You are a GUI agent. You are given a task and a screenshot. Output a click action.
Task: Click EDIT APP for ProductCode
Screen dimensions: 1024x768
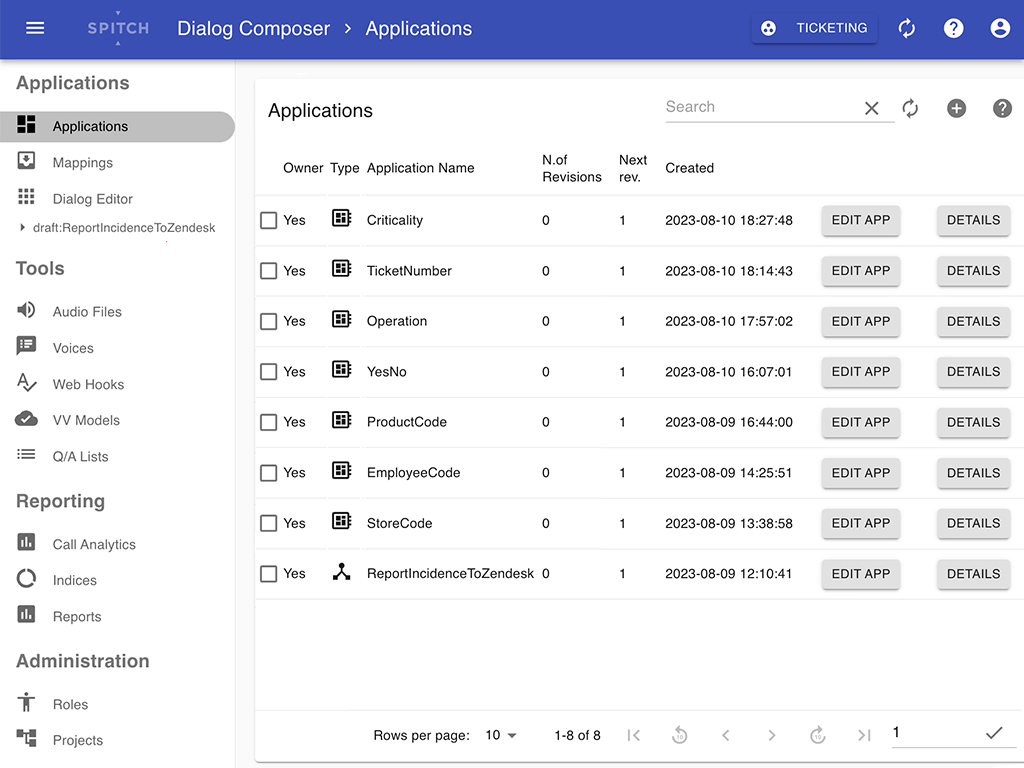coord(860,423)
